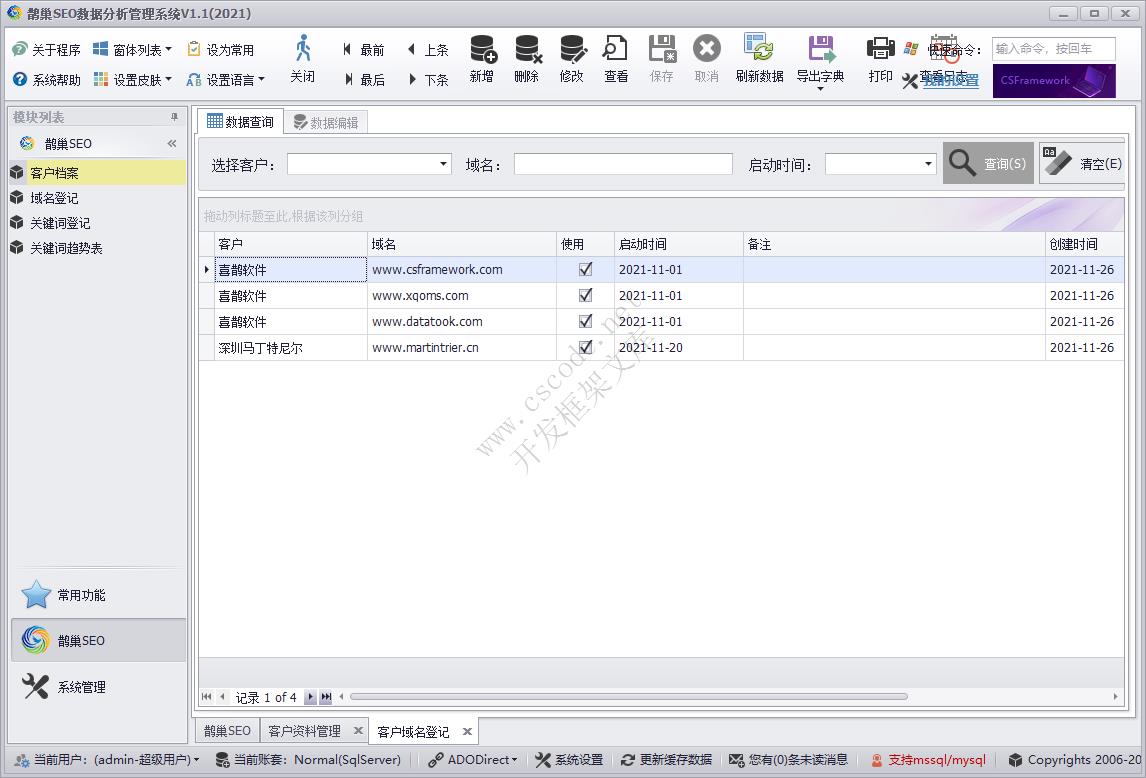Switch to the 数据编辑 tab
Screen dimensions: 1146x778
[326, 123]
